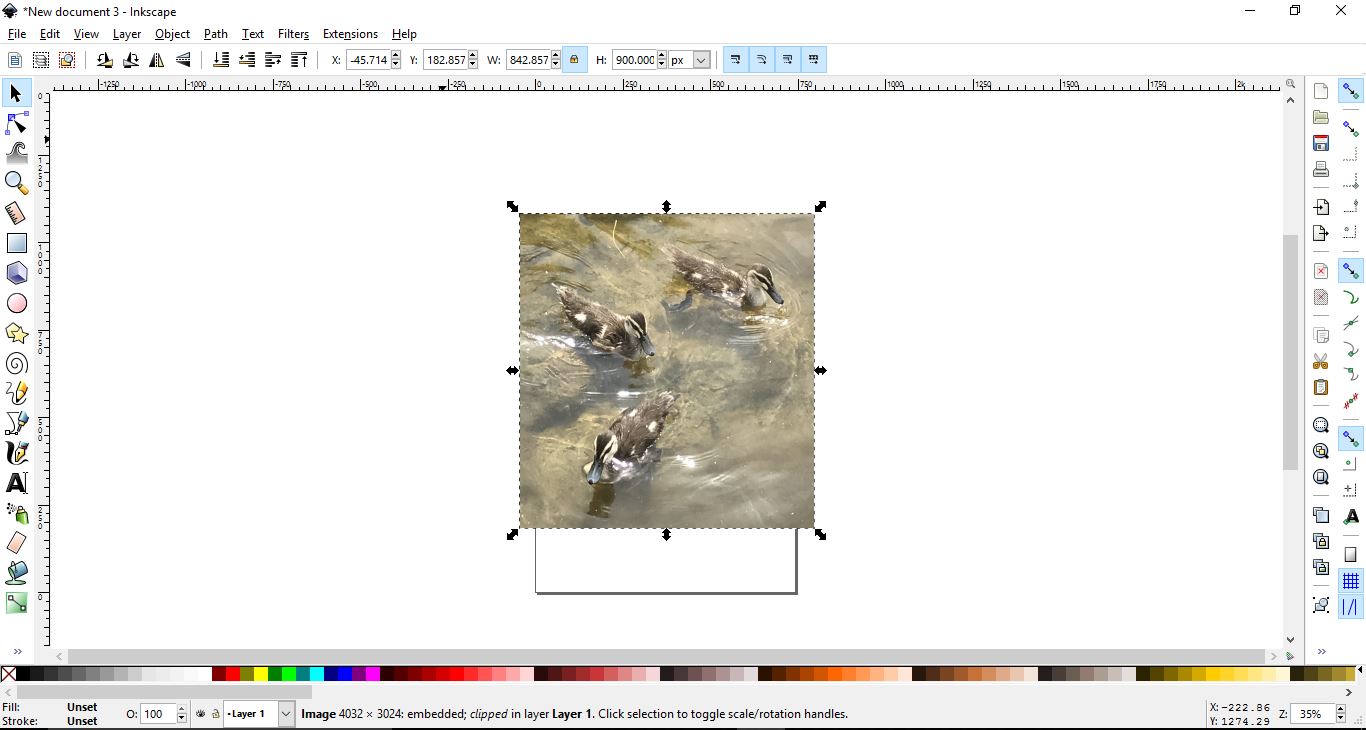The width and height of the screenshot is (1366, 730).
Task: Increase the W value with up stepper
Action: click(556, 55)
